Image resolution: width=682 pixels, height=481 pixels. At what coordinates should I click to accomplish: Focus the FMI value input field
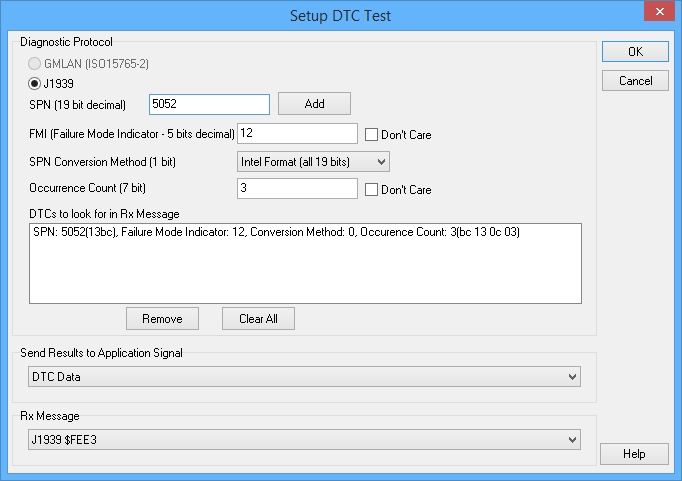click(x=297, y=133)
